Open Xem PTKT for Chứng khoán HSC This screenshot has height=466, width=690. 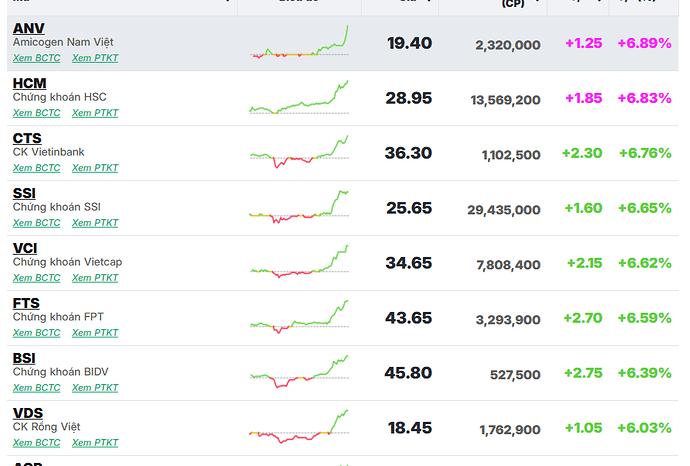pyautogui.click(x=95, y=113)
